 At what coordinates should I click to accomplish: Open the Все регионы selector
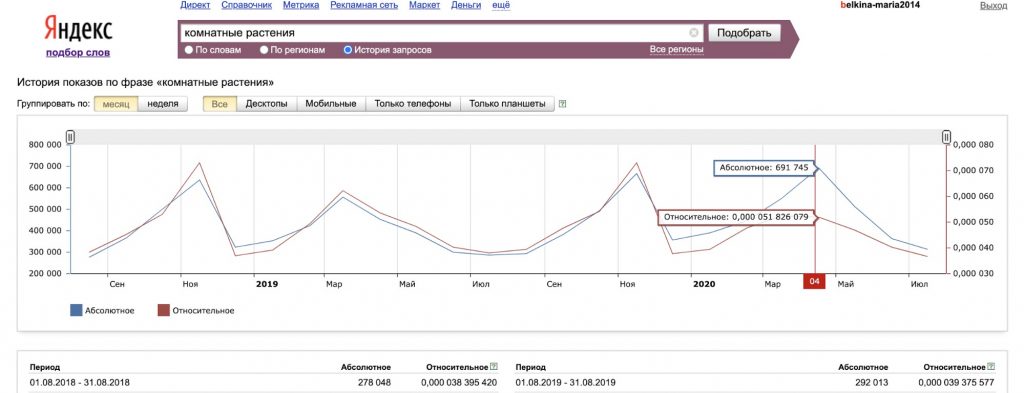(677, 50)
